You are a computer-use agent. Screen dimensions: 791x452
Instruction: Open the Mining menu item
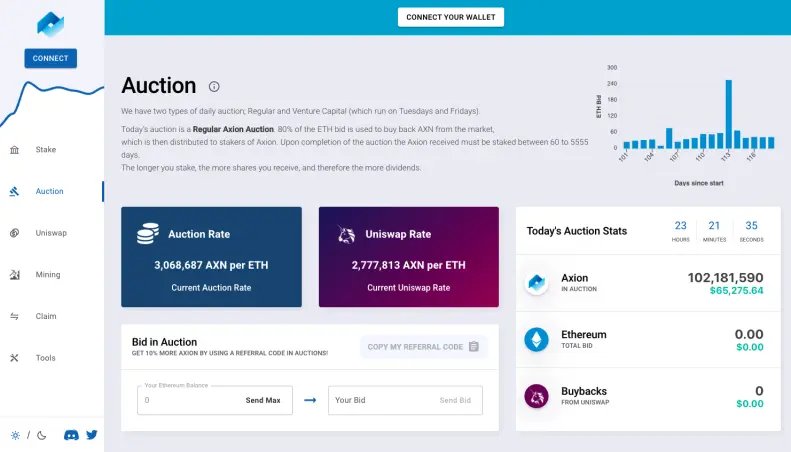pos(48,274)
